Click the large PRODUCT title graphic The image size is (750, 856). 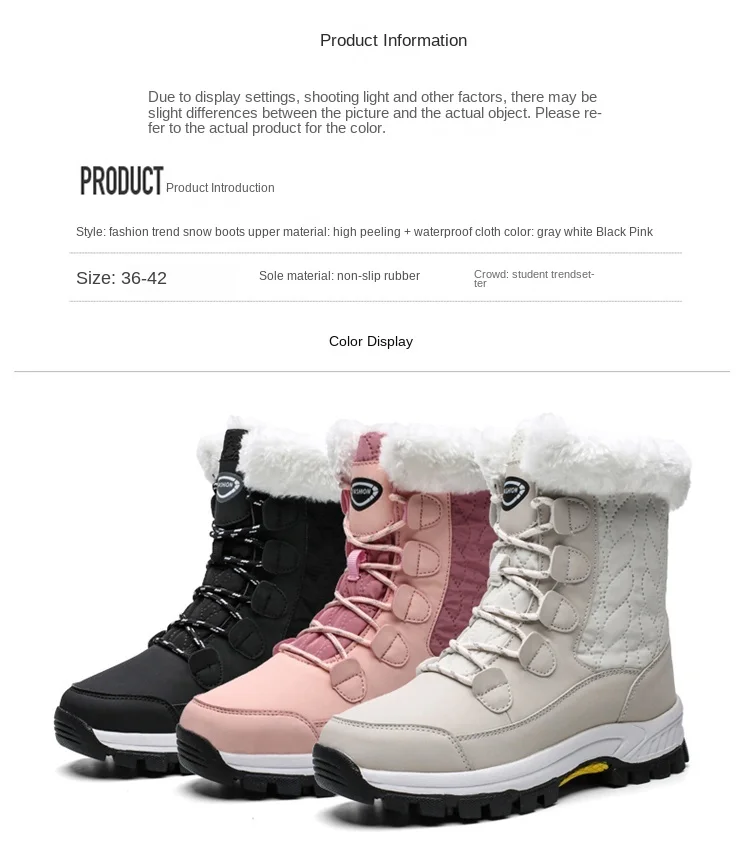pyautogui.click(x=122, y=181)
